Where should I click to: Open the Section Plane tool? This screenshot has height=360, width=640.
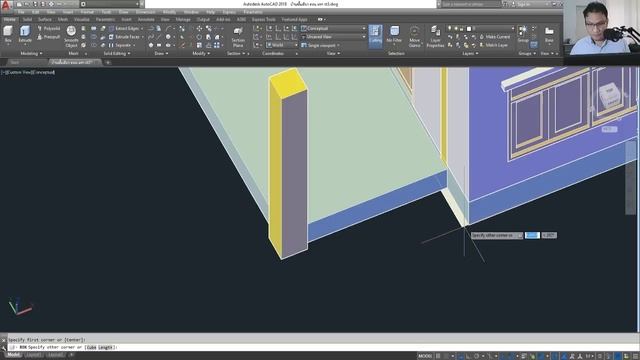pyautogui.click(x=238, y=37)
